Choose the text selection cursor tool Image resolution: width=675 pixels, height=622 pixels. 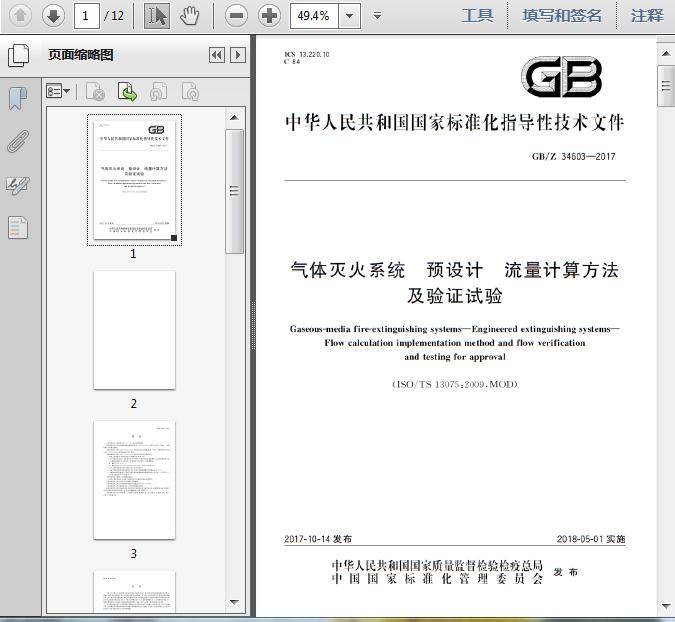[157, 16]
